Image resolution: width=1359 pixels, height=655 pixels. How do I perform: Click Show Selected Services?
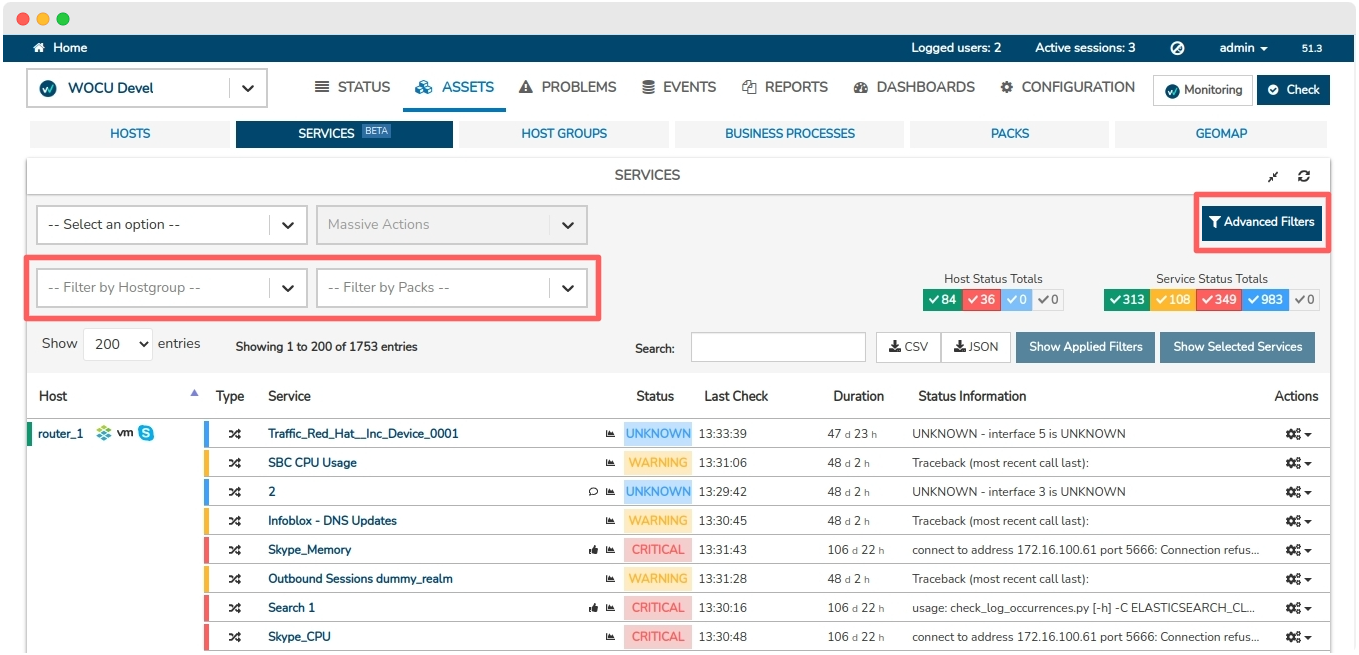click(1237, 347)
